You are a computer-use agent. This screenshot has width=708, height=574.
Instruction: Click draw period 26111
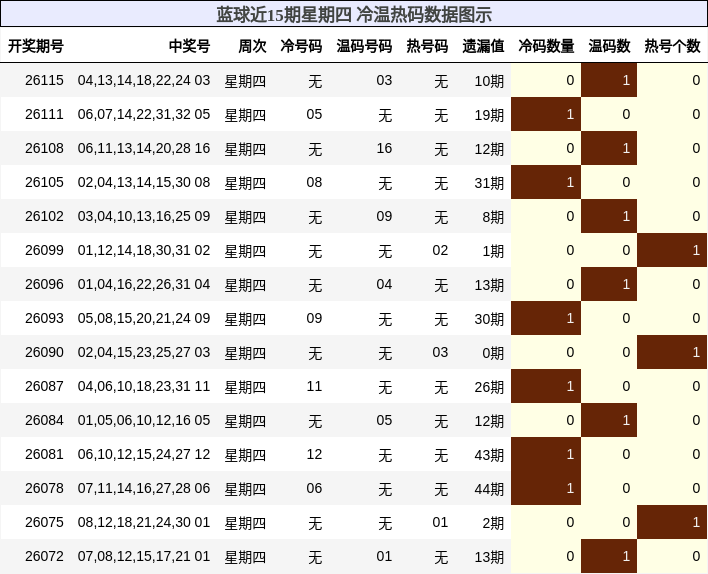tap(44, 114)
